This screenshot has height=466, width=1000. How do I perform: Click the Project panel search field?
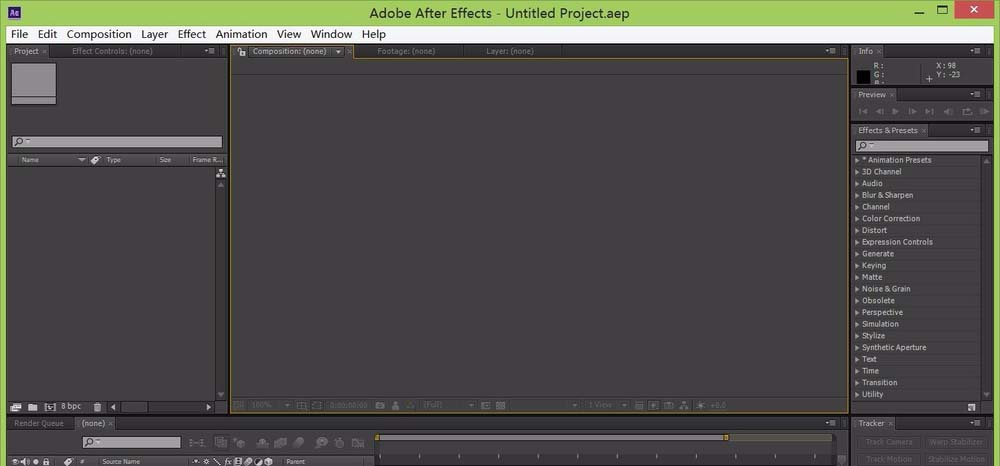click(117, 142)
